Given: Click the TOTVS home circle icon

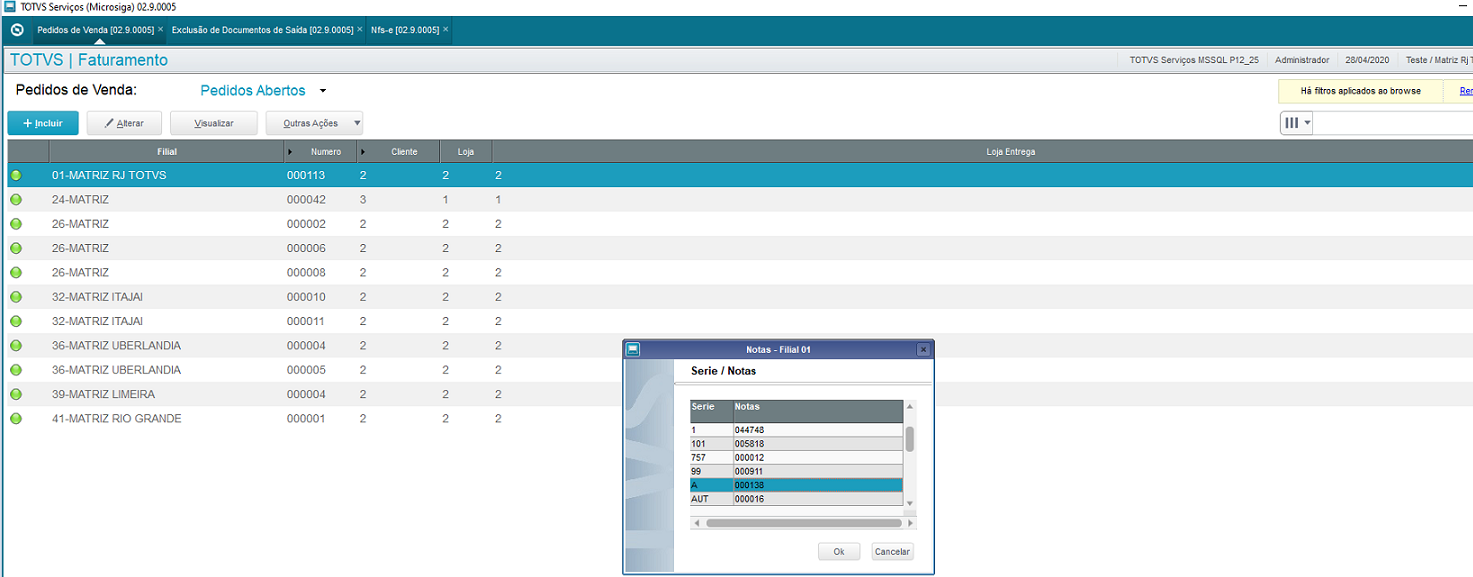Looking at the screenshot, I should pyautogui.click(x=16, y=30).
